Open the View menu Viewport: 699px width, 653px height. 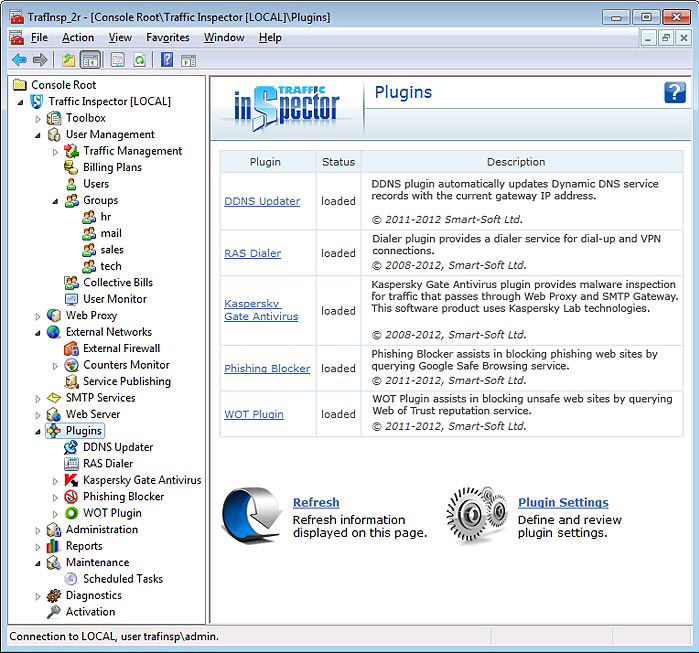pyautogui.click(x=120, y=37)
